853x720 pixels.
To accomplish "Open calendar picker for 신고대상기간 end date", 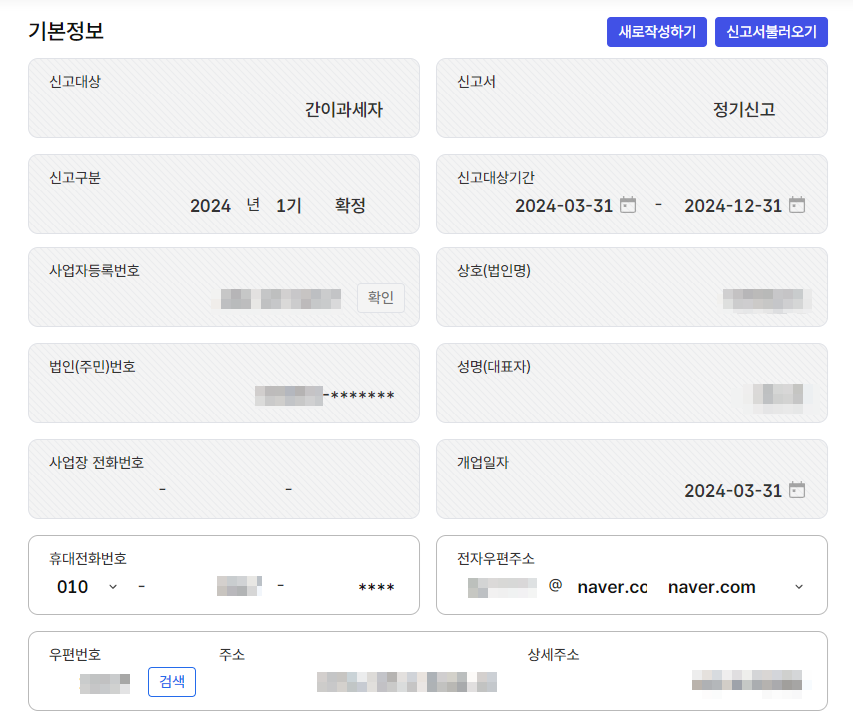I will pyautogui.click(x=797, y=206).
